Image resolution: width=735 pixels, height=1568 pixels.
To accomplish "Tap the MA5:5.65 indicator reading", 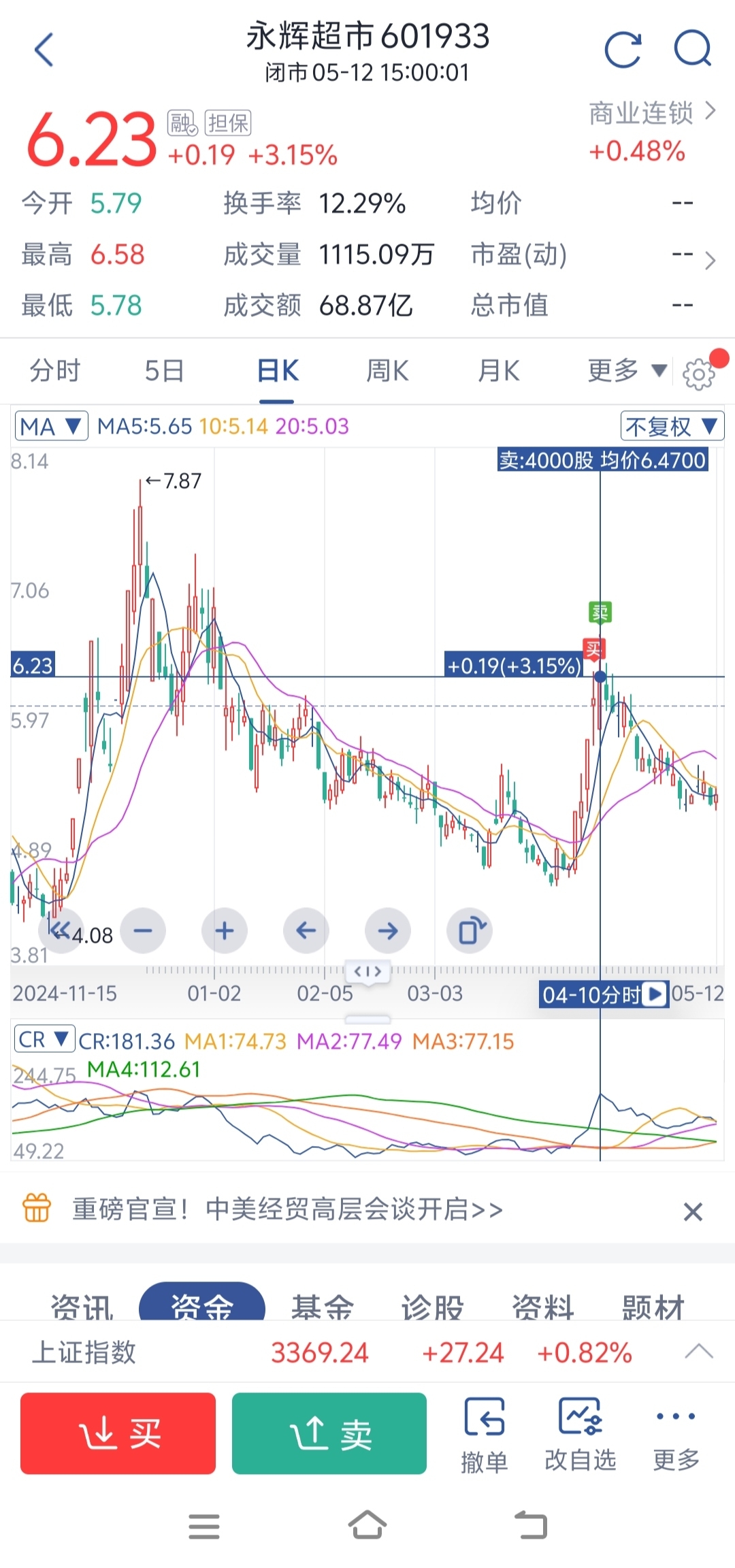I will [144, 427].
